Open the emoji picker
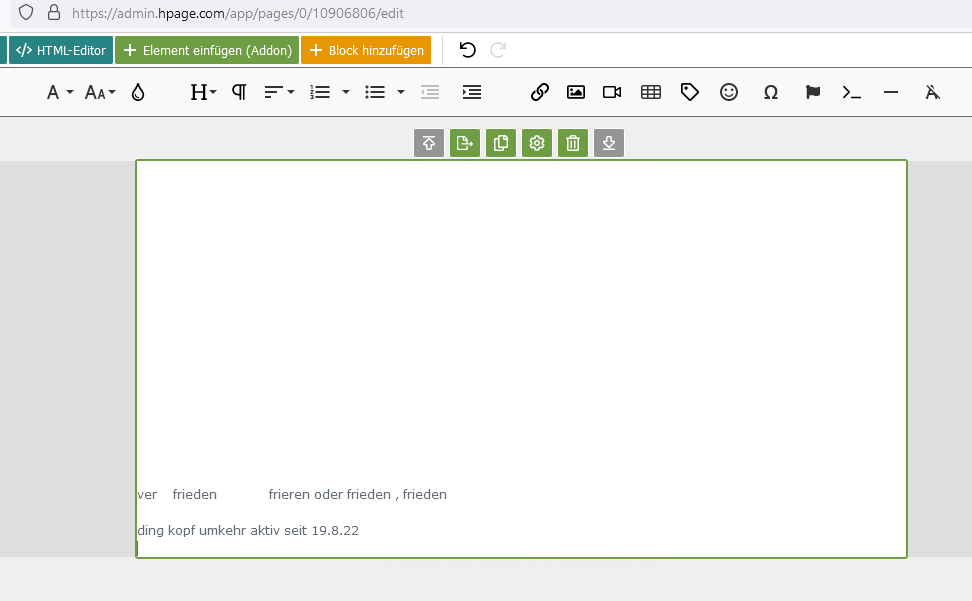 coord(729,92)
